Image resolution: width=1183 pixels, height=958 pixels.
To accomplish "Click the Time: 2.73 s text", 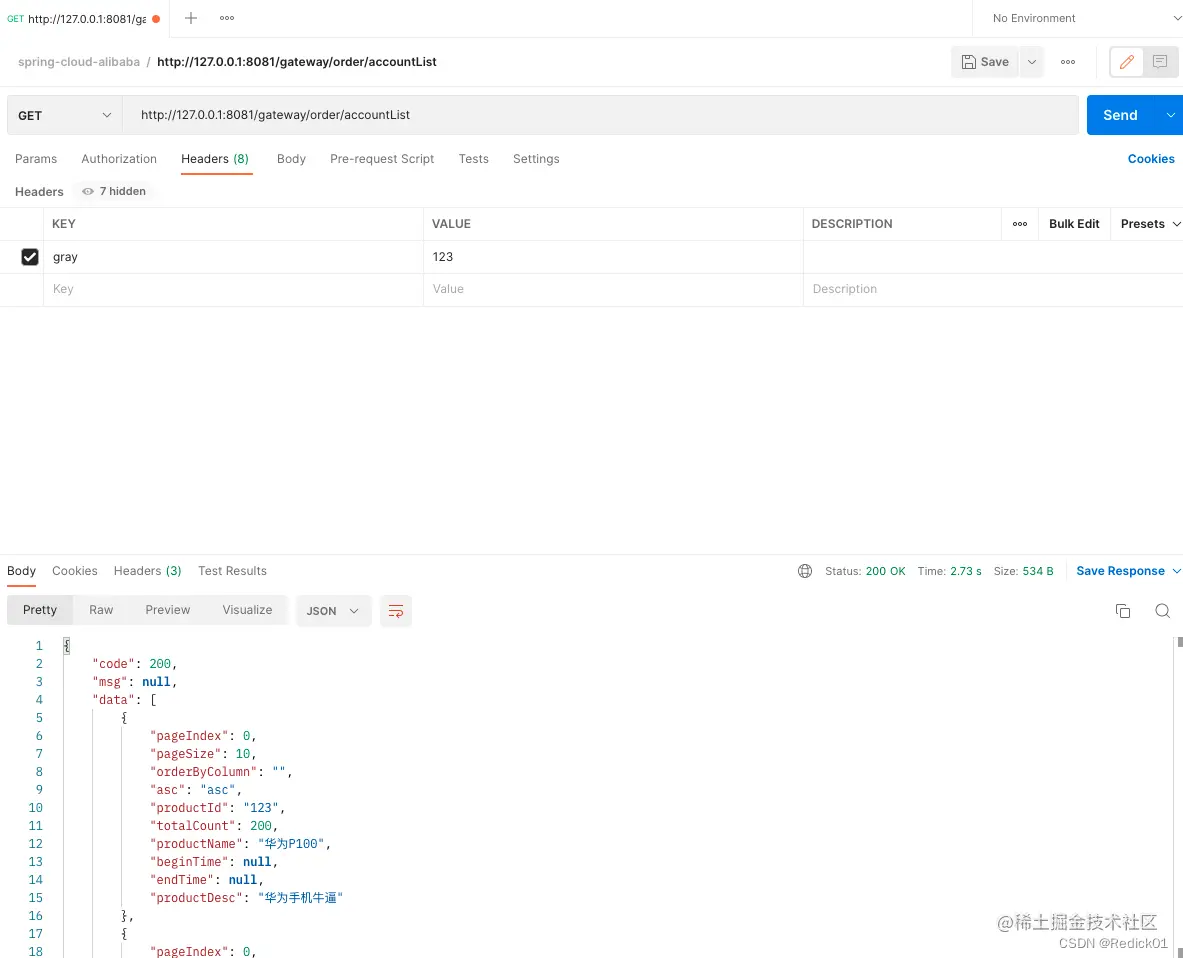I will point(949,571).
